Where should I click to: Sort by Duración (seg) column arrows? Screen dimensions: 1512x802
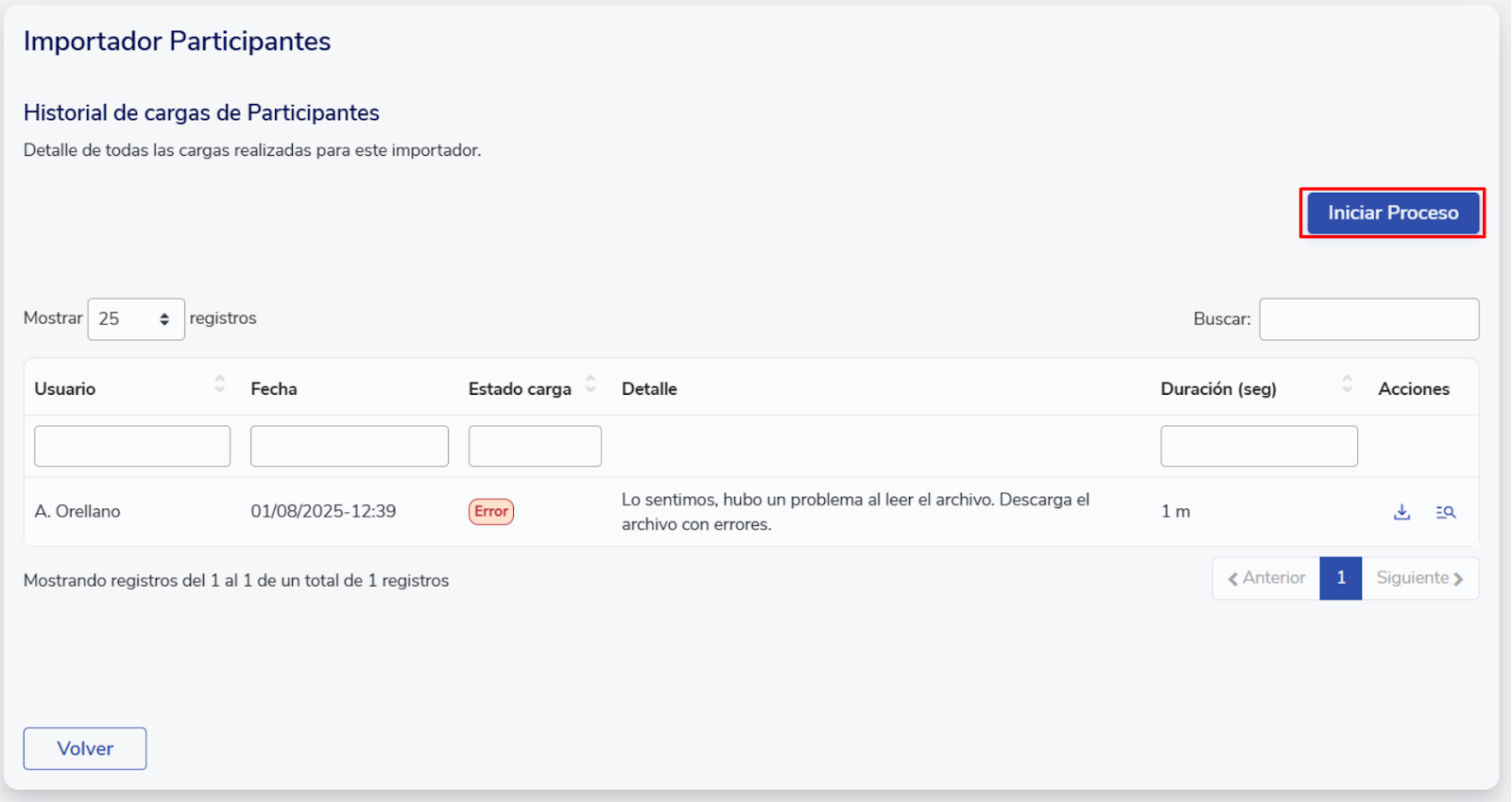point(1347,384)
